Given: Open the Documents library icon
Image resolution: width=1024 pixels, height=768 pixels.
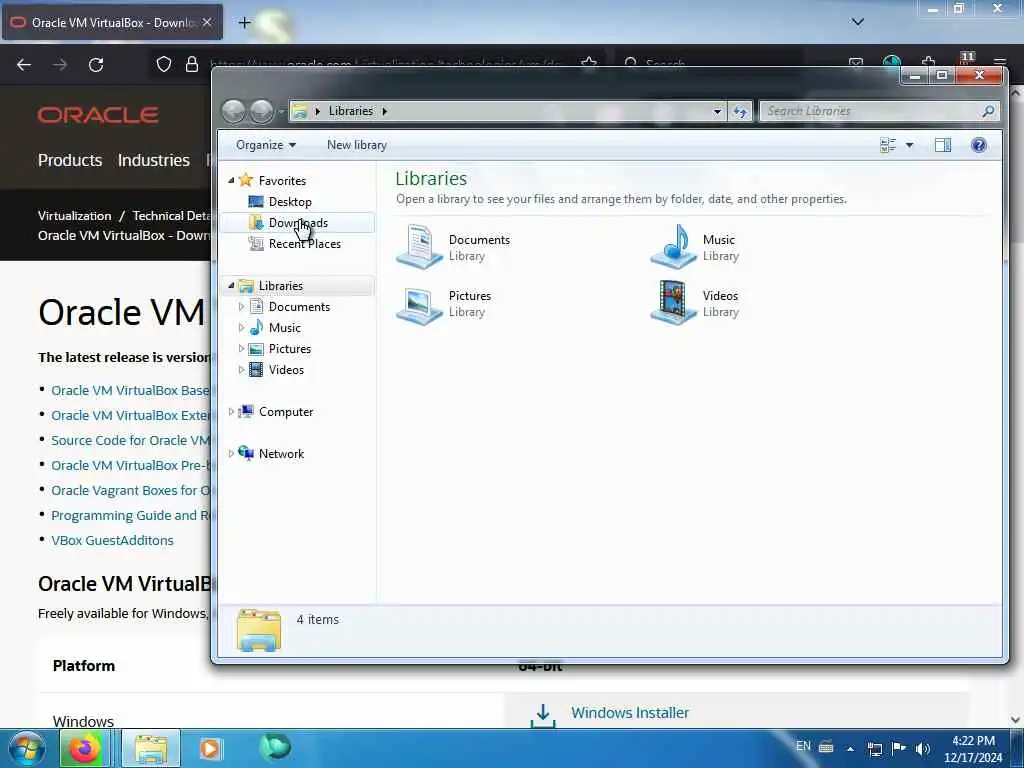Looking at the screenshot, I should [x=420, y=246].
